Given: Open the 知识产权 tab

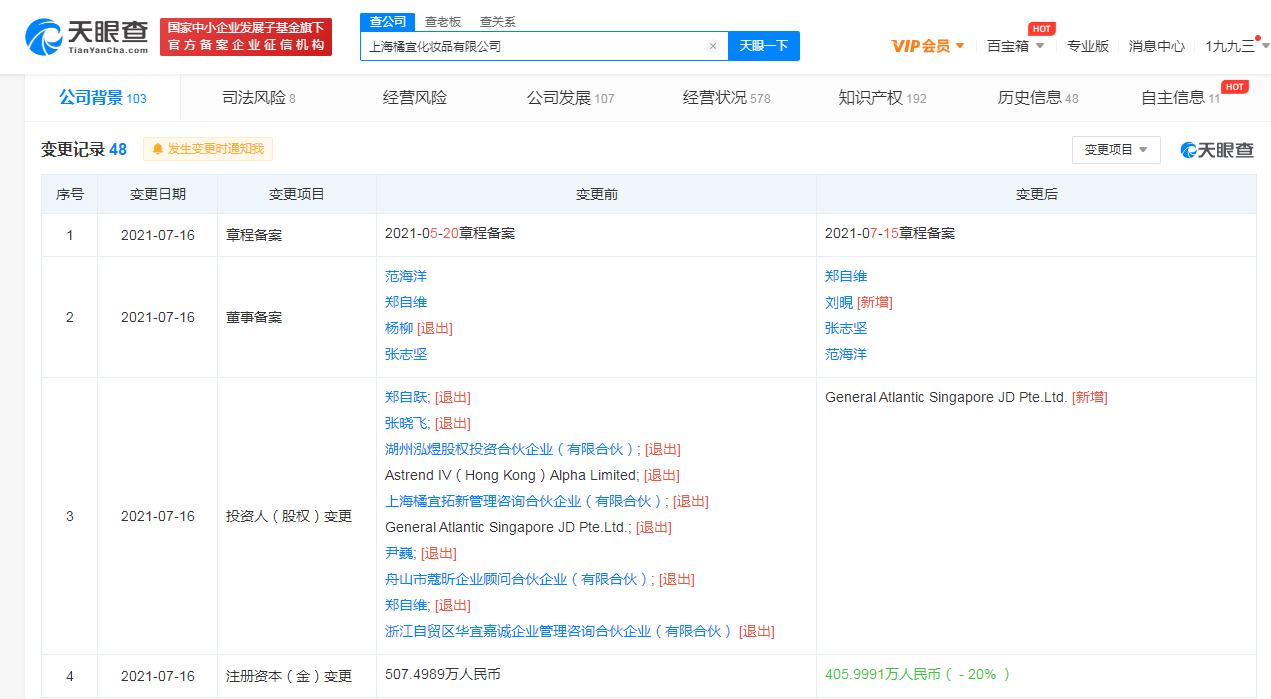Looking at the screenshot, I should point(883,98).
